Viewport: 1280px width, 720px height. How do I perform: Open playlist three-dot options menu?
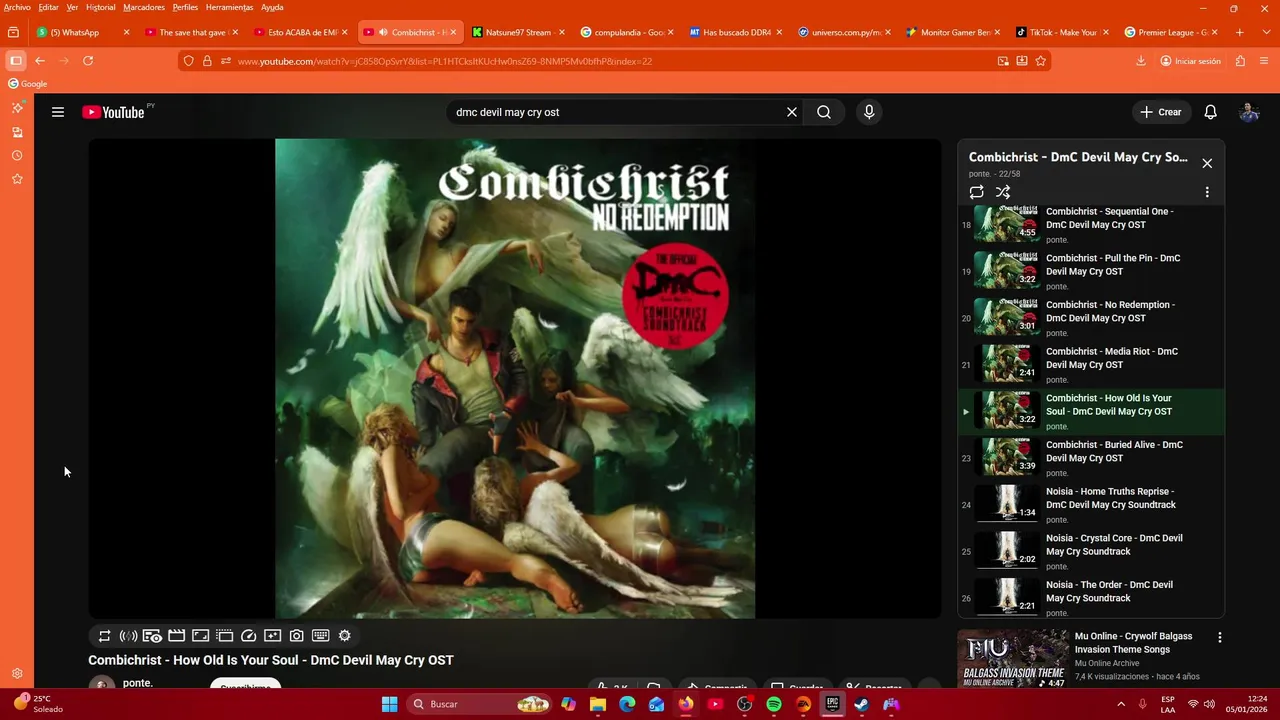[x=1207, y=192]
